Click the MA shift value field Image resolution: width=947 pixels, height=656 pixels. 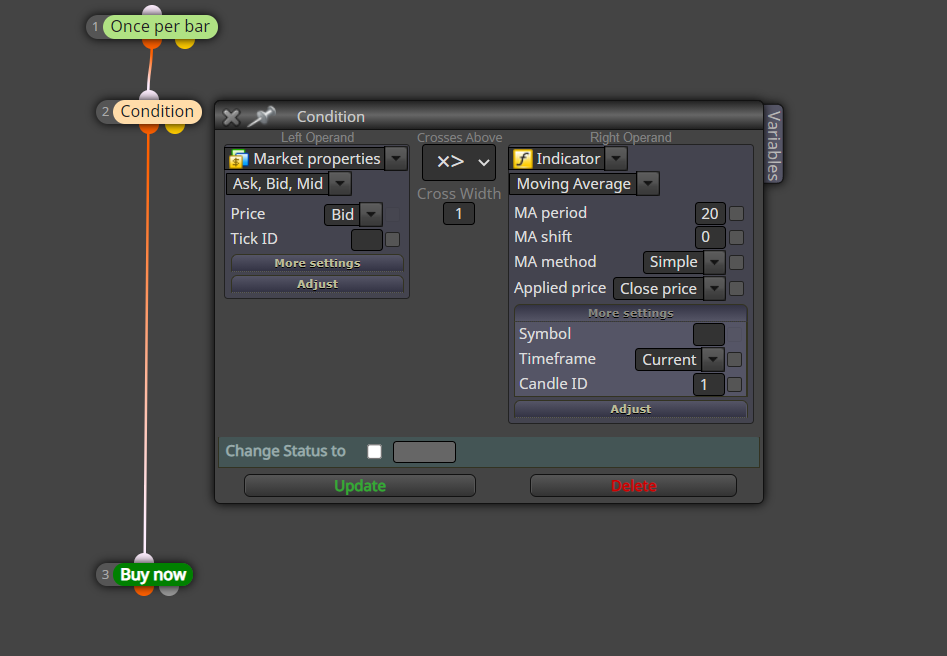710,237
